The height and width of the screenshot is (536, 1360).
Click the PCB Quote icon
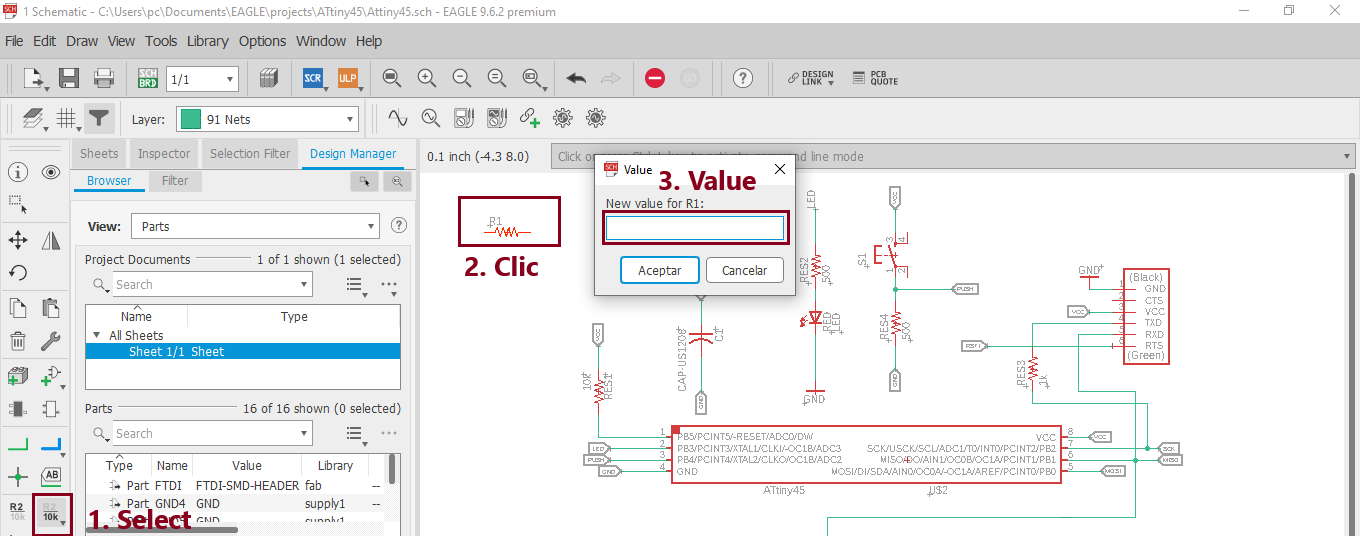click(875, 78)
